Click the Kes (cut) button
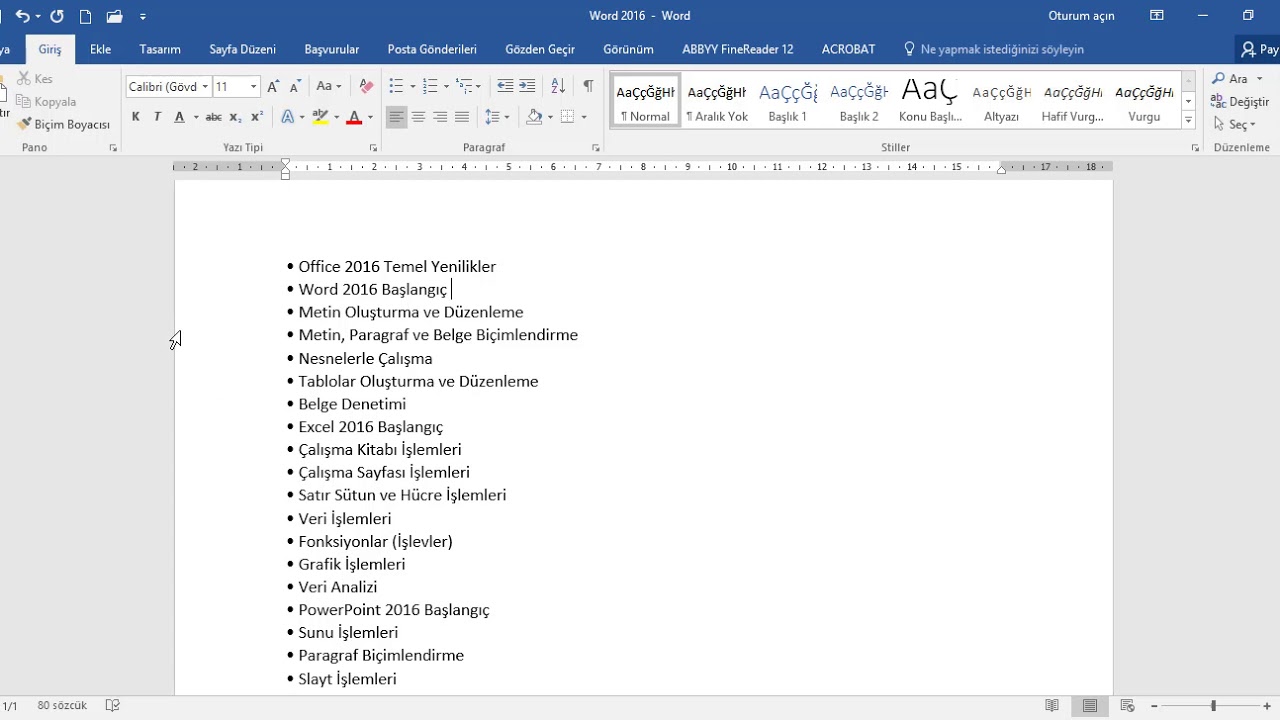The width and height of the screenshot is (1280, 720). tap(35, 79)
